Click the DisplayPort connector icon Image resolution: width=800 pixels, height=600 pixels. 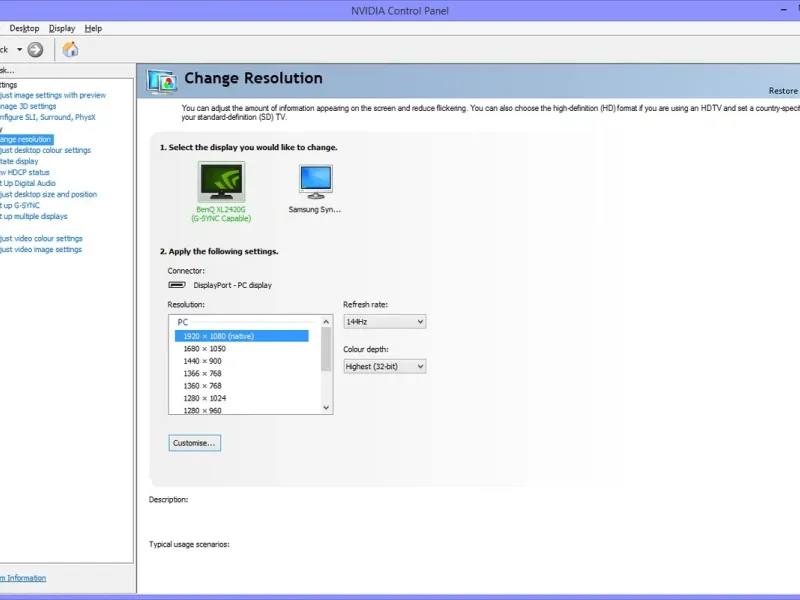pos(177,285)
